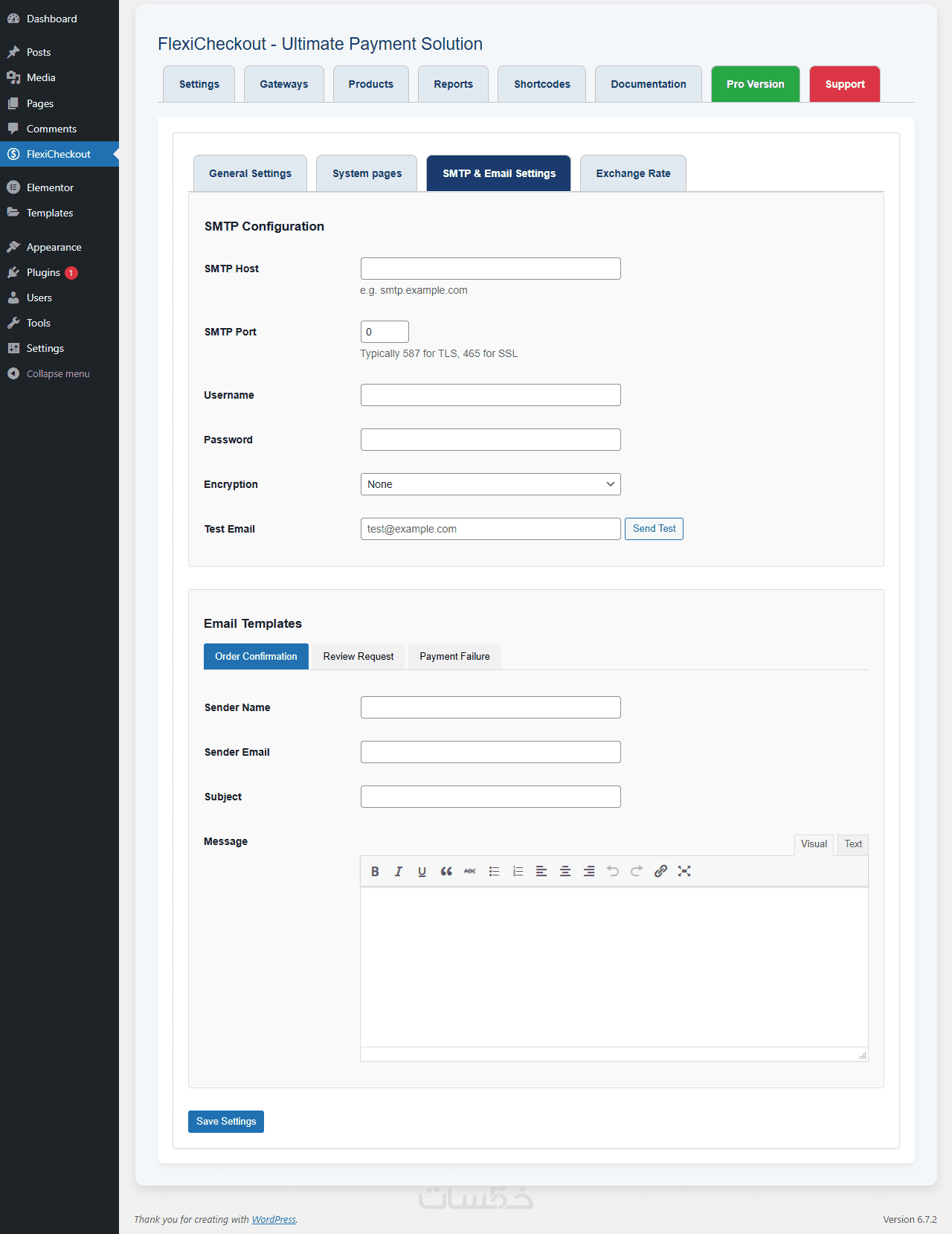Focus the Username field
Viewport: 952px width, 1234px height.
[x=490, y=395]
